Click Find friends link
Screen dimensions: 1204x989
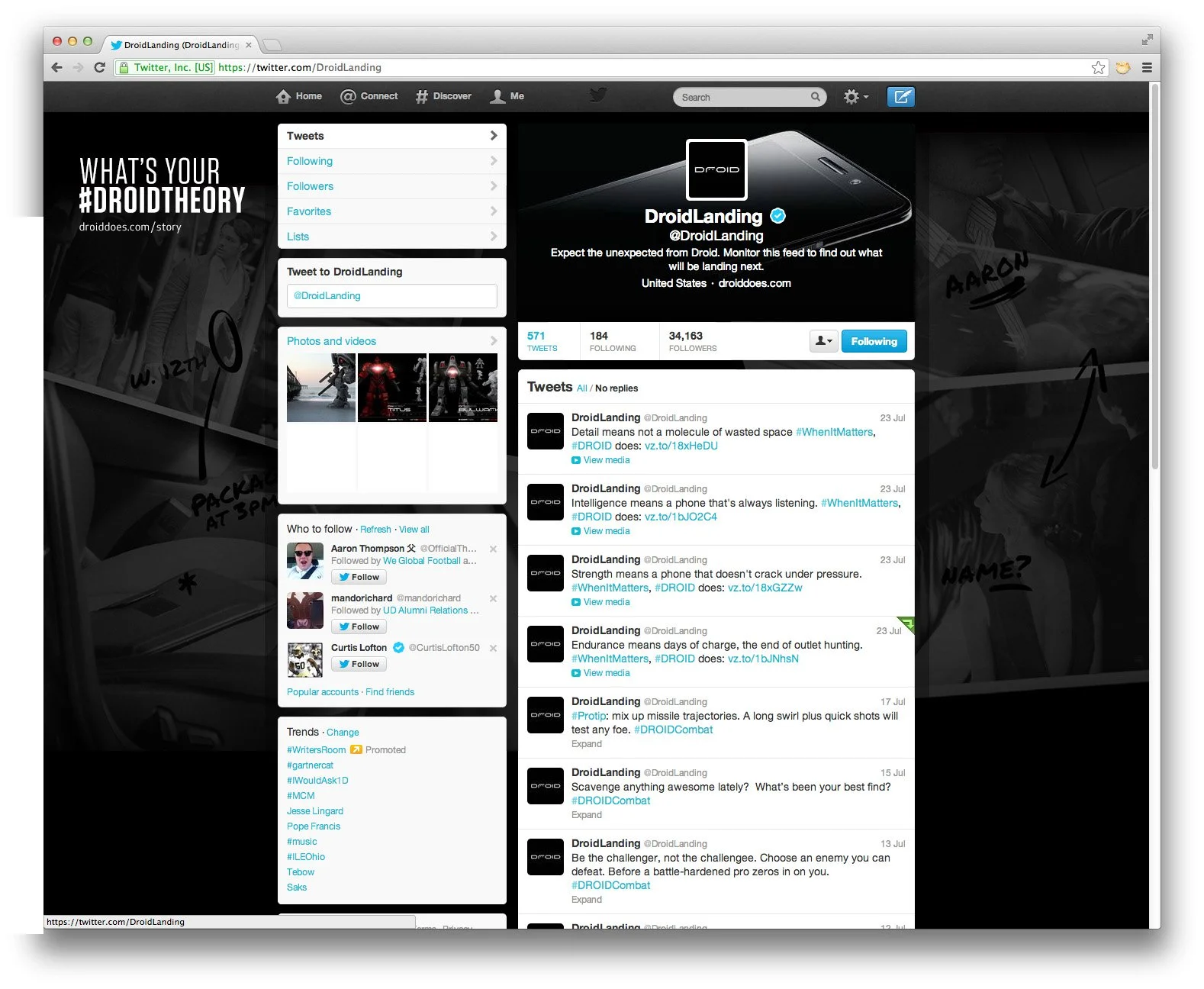(x=390, y=692)
